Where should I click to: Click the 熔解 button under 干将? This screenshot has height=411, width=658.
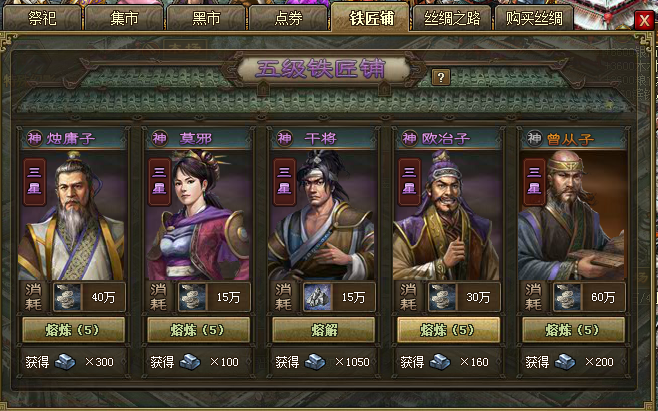pyautogui.click(x=323, y=330)
